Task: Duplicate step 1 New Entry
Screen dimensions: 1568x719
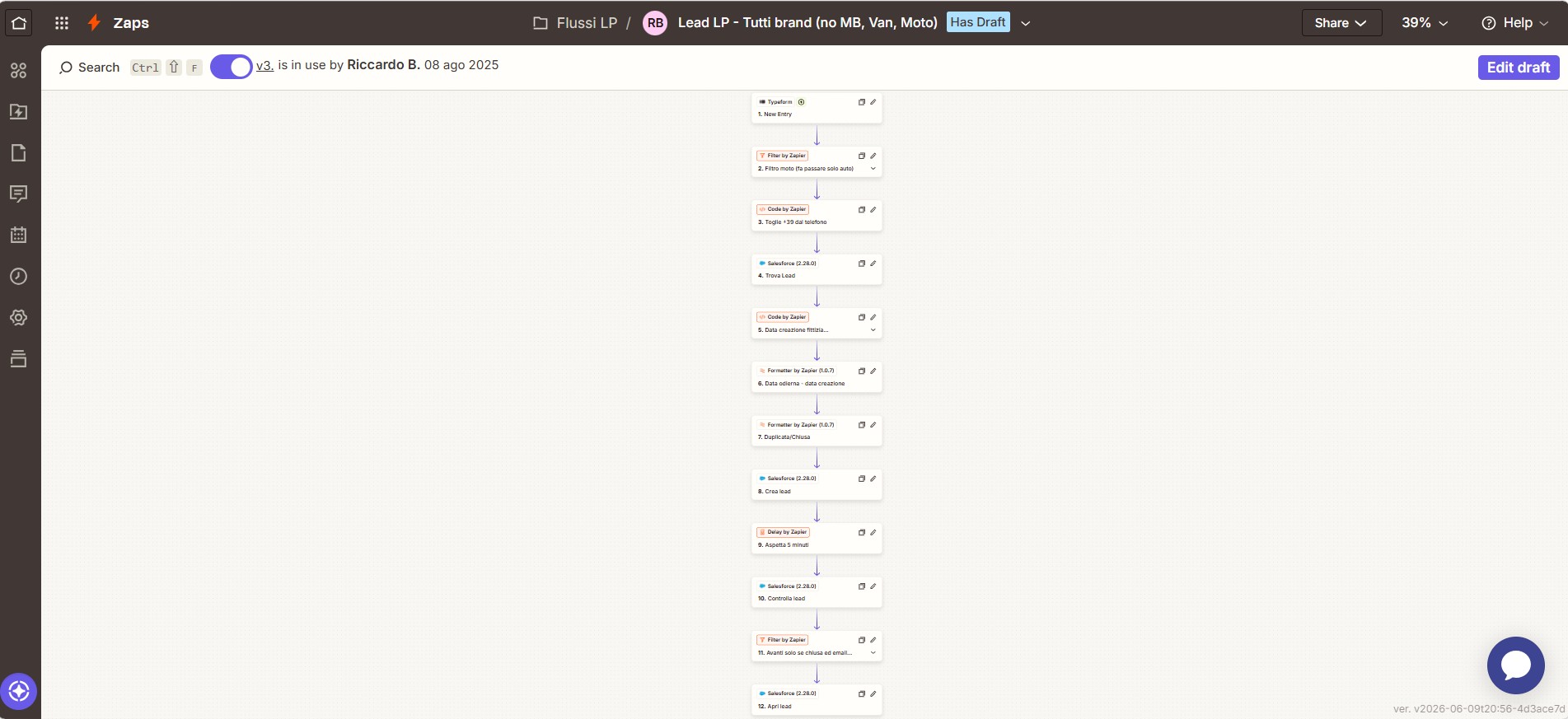Action: (x=862, y=102)
